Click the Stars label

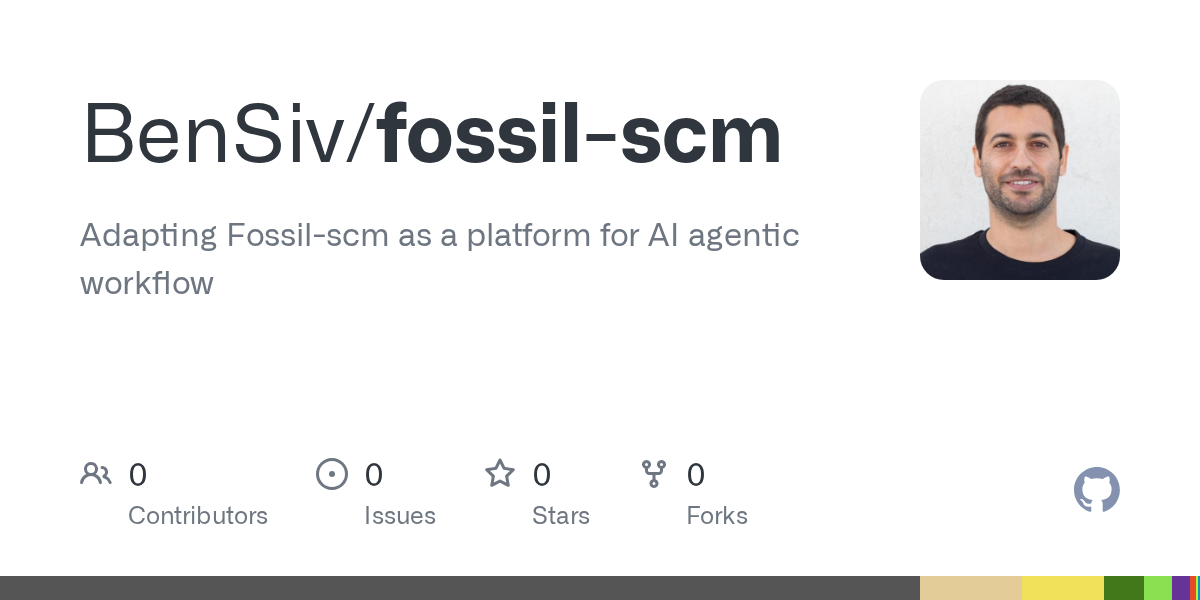click(561, 516)
